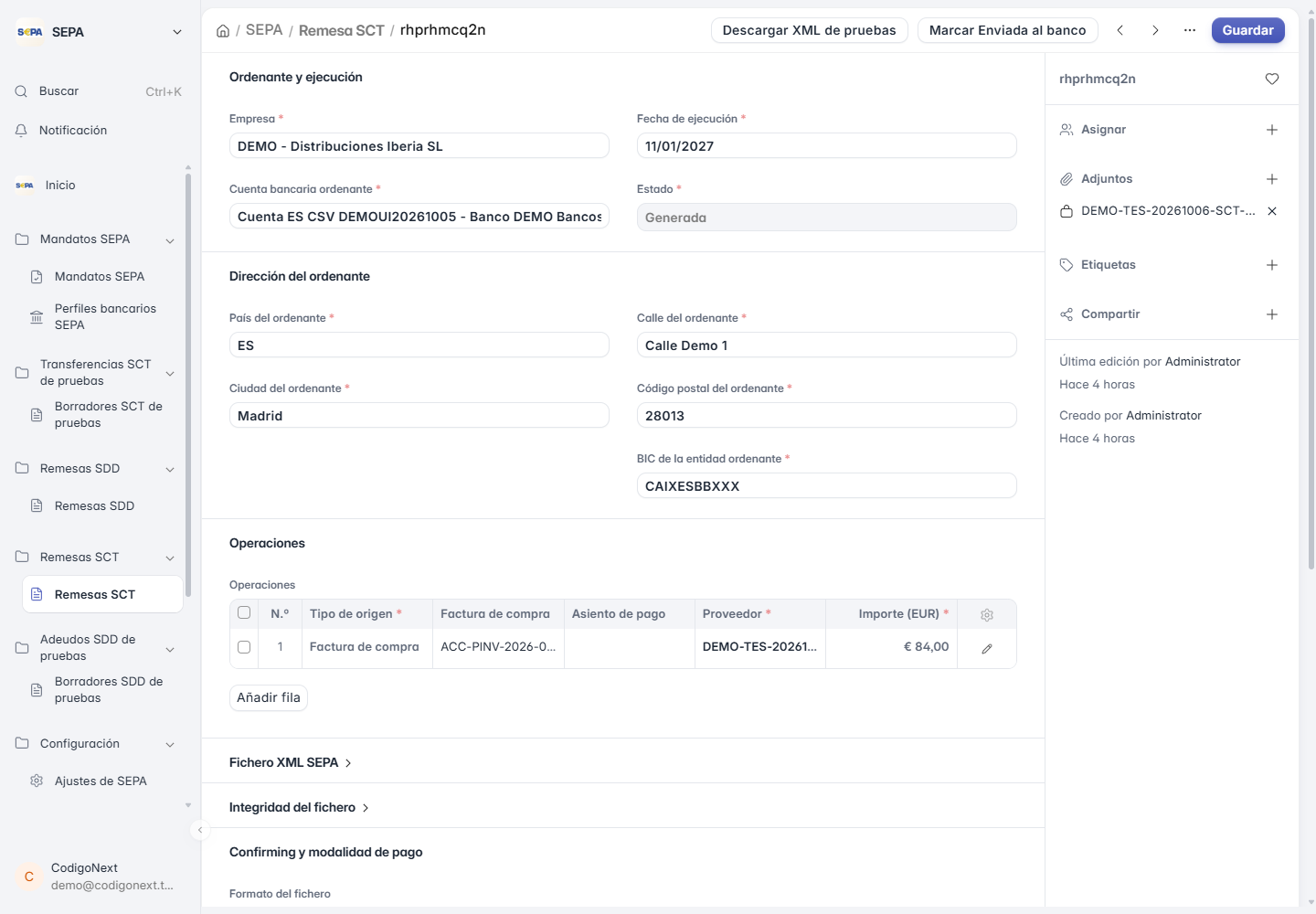Select all rows checkbox in Operaciones header
Image resolution: width=1316 pixels, height=914 pixels.
tap(244, 613)
